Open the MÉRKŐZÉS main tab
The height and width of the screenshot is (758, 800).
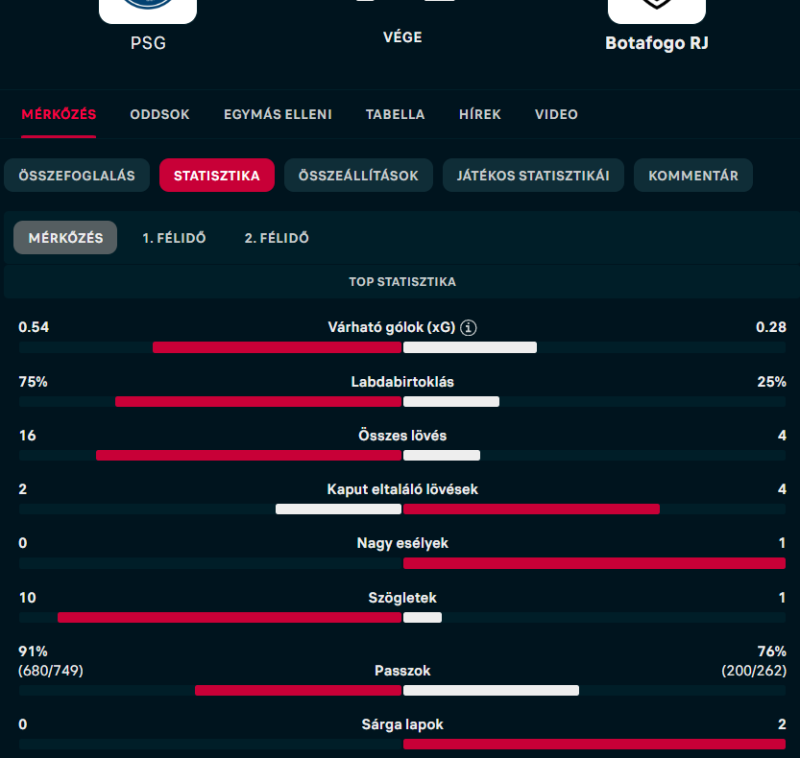pyautogui.click(x=59, y=114)
